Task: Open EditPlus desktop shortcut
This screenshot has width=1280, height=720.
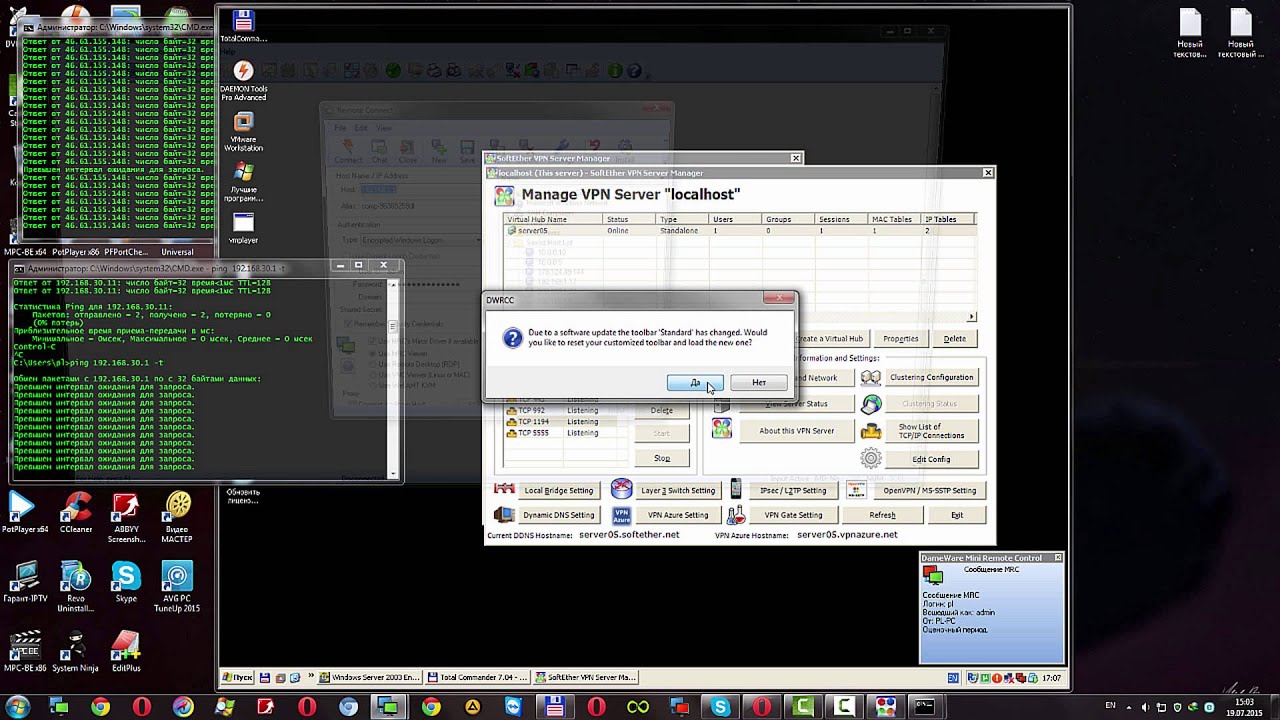Action: (126, 651)
